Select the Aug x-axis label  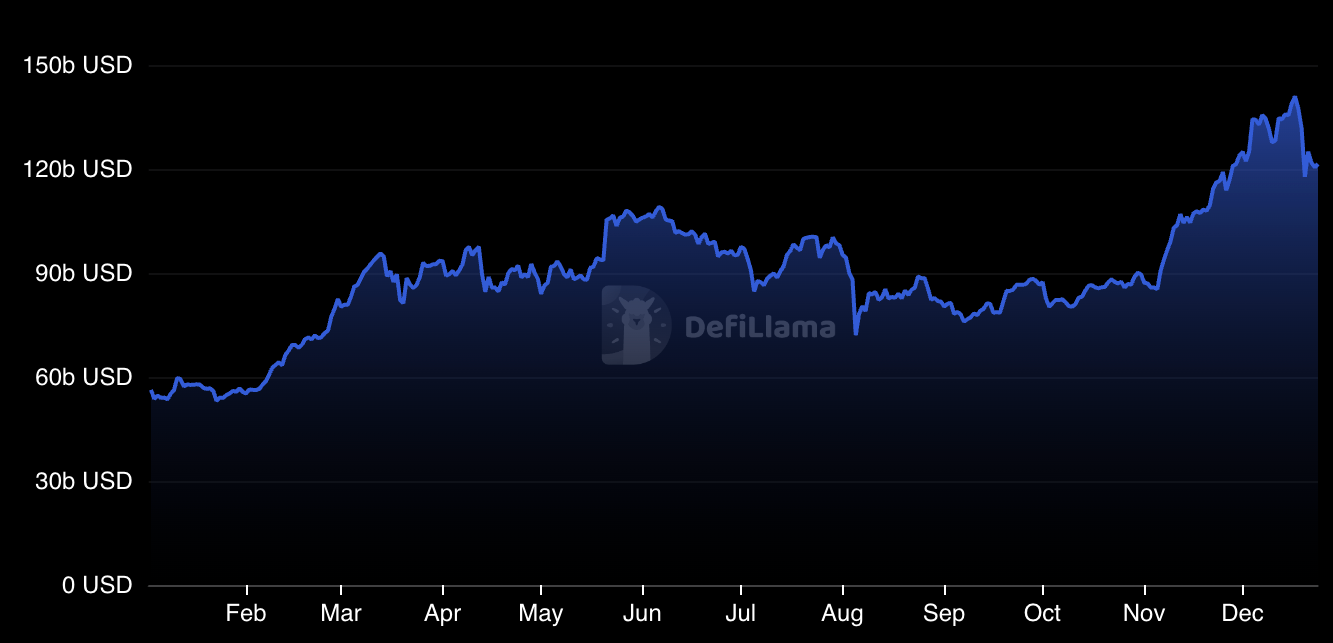click(x=843, y=614)
